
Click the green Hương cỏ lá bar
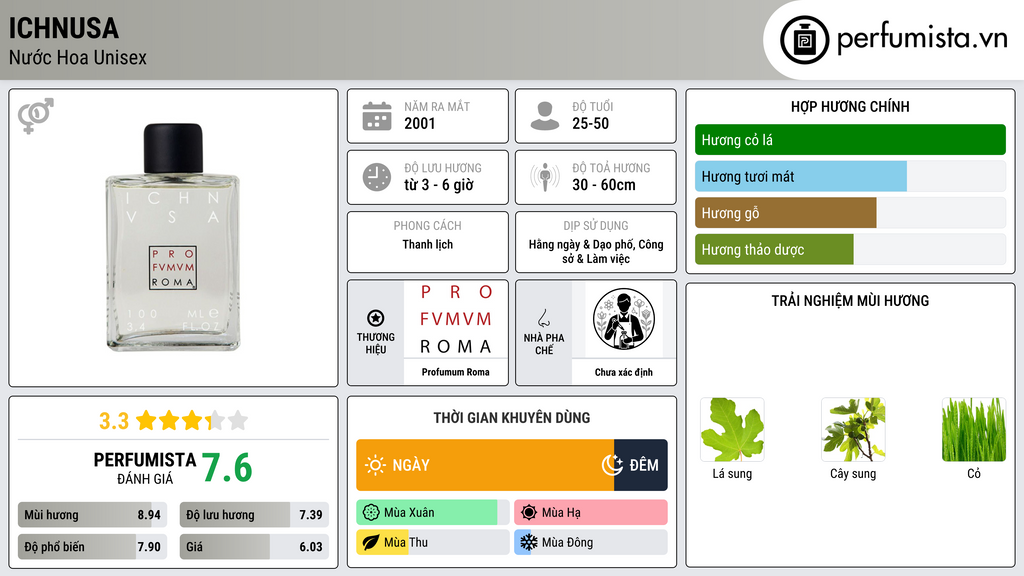850,140
